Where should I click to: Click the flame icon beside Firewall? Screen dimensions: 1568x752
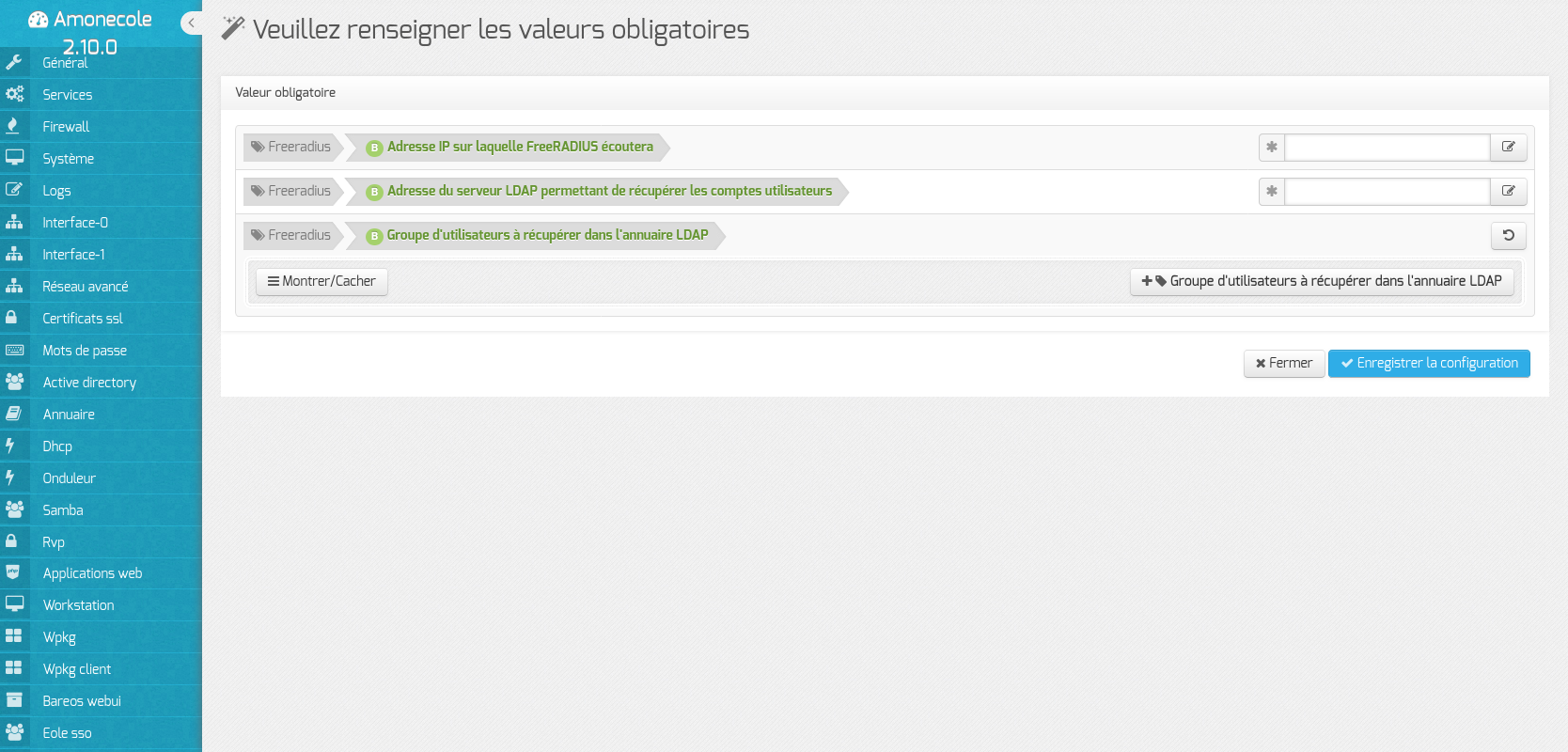[14, 127]
